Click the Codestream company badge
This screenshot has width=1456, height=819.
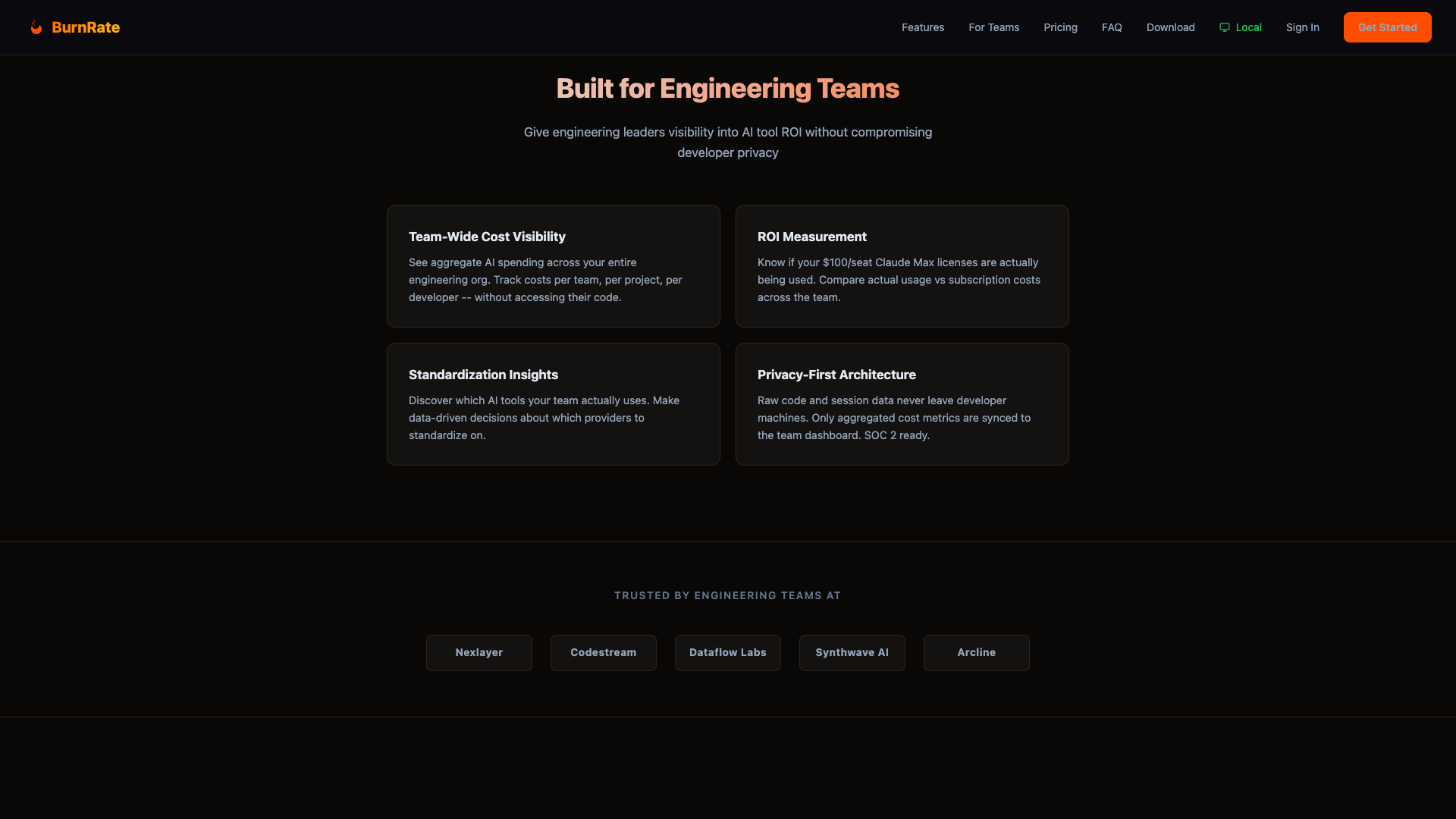tap(603, 652)
